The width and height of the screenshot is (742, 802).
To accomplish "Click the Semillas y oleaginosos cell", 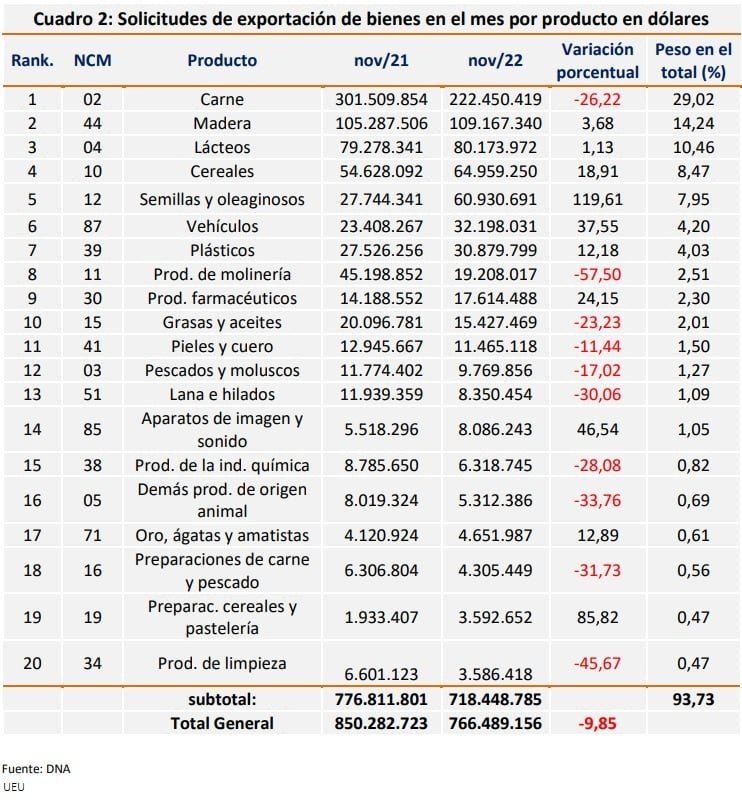I will coord(222,199).
